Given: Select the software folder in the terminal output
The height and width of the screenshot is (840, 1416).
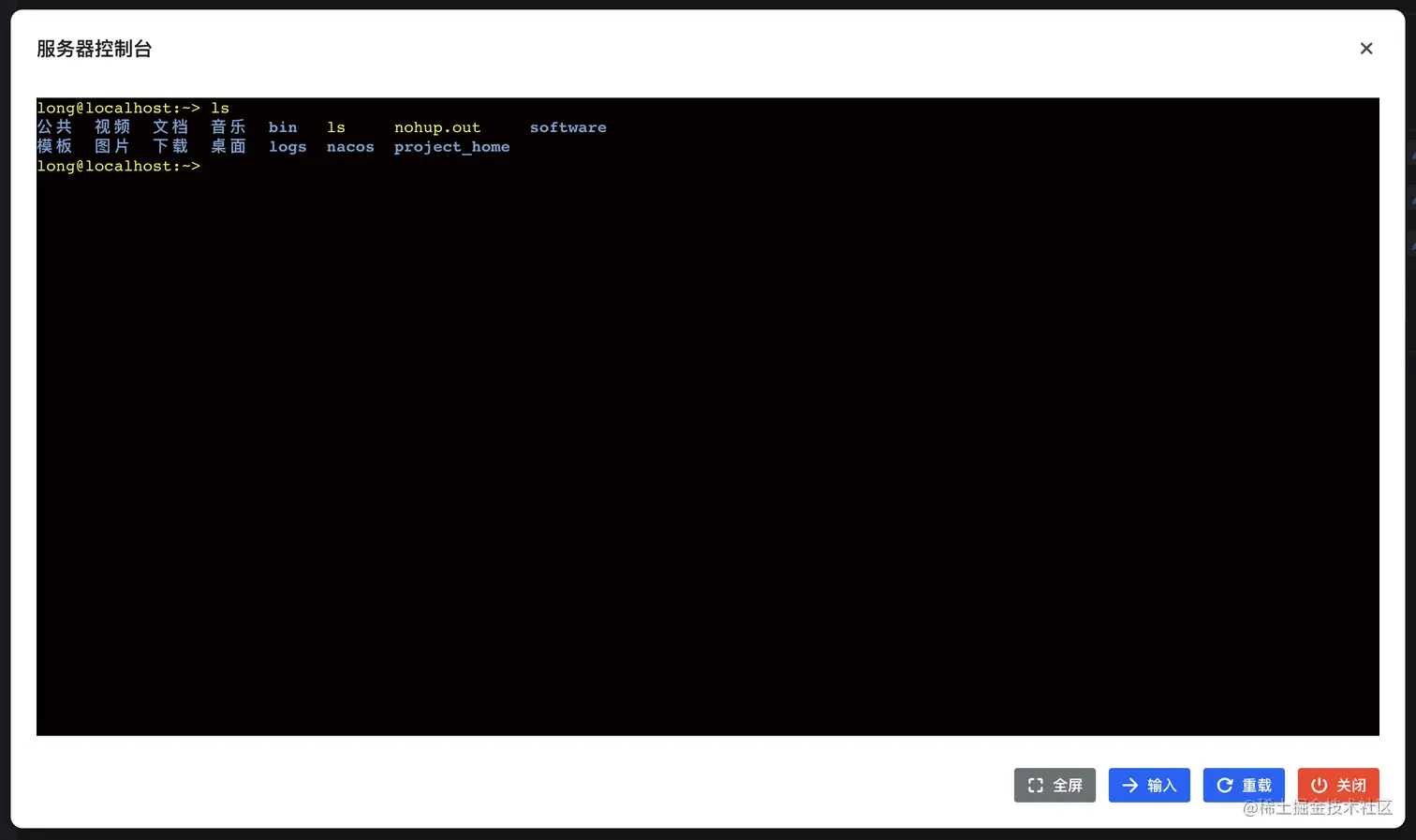Looking at the screenshot, I should pyautogui.click(x=568, y=126).
